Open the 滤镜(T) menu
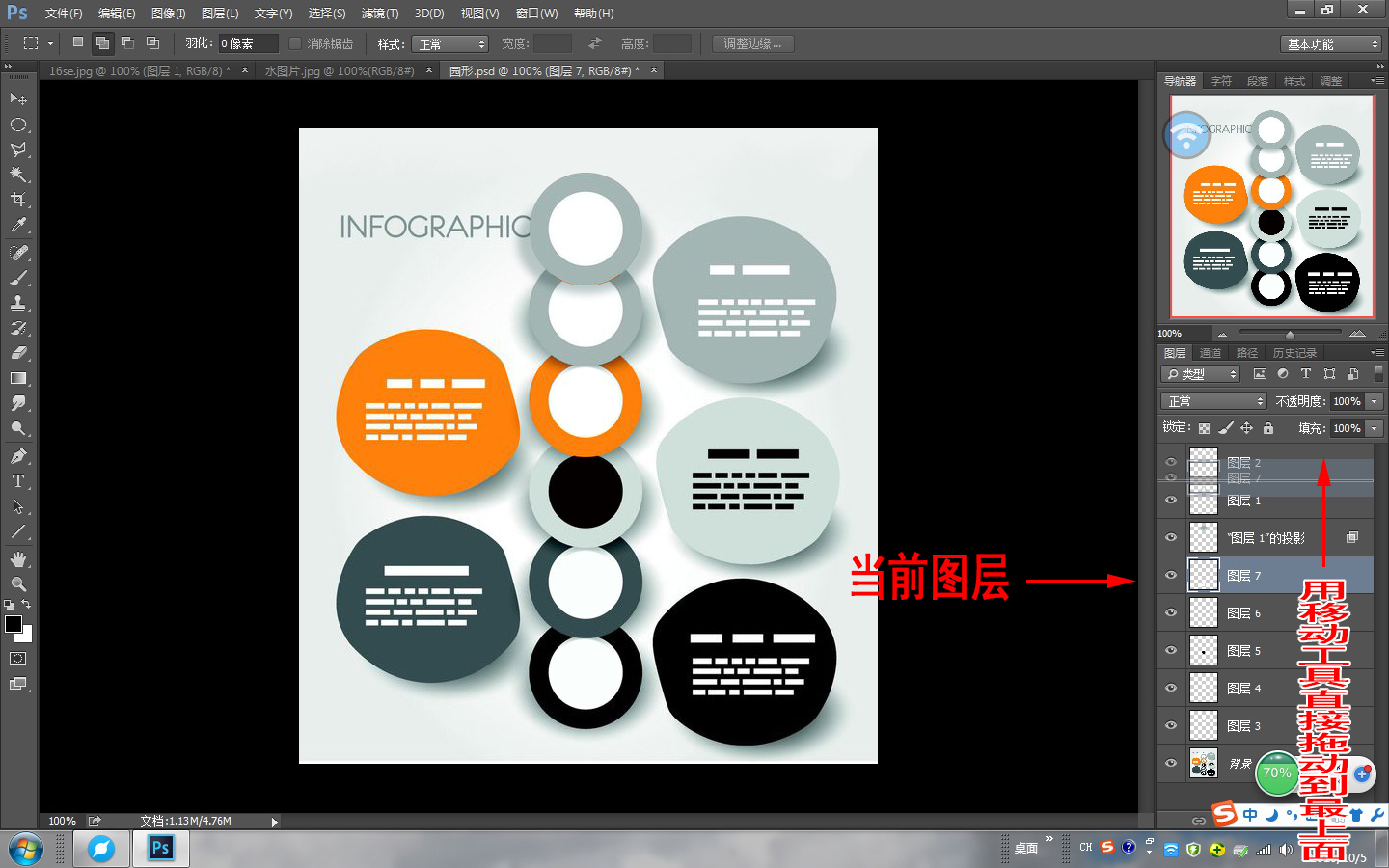Image resolution: width=1389 pixels, height=868 pixels. tap(380, 14)
